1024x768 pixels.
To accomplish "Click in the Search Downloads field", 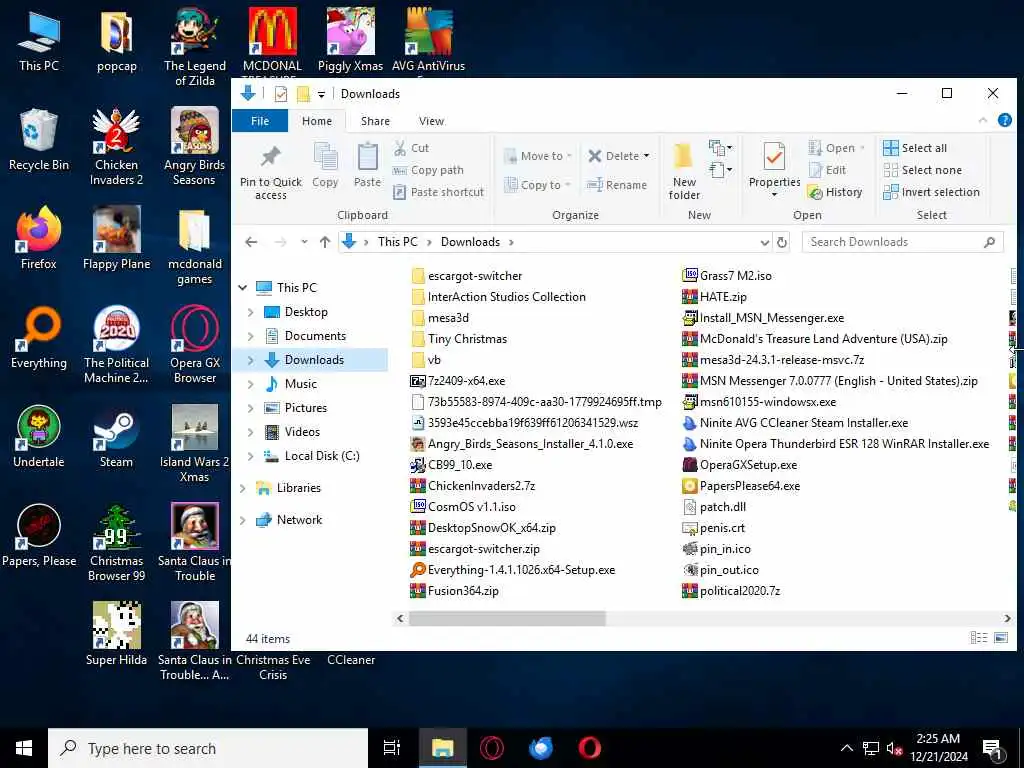I will [x=902, y=242].
